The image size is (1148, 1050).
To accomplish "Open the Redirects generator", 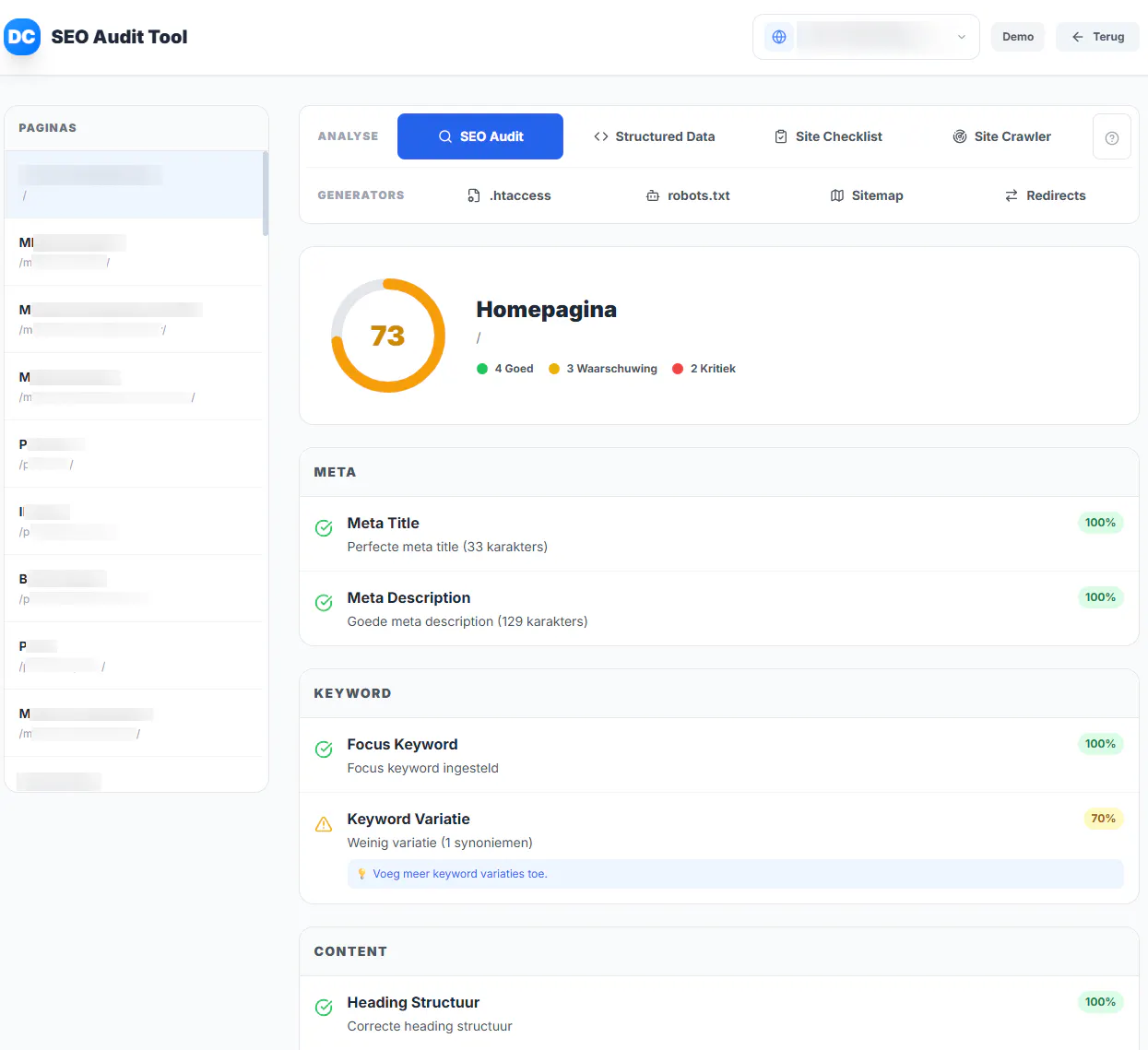I will tap(1046, 195).
